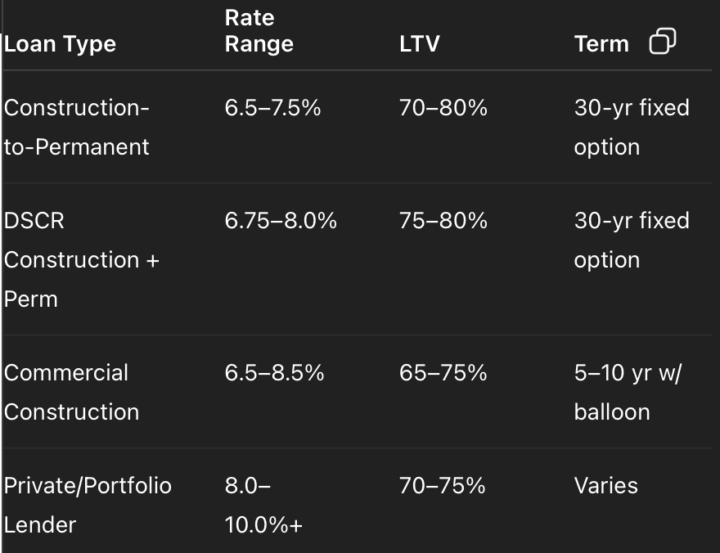Click the 70–80% LTV cell

[x=443, y=108]
